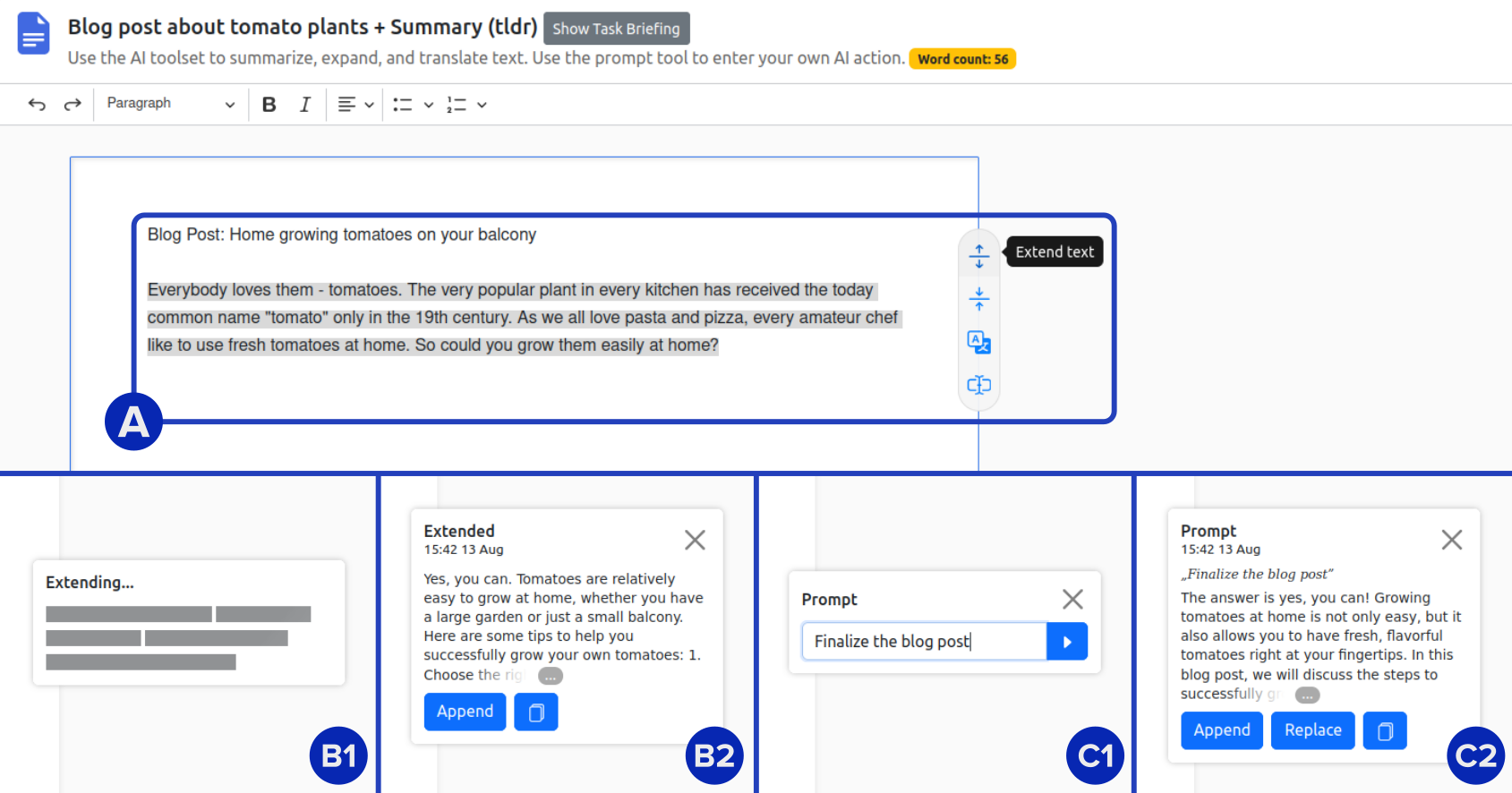Toggle bold formatting
Screen dimensions: 1512x793
(x=269, y=105)
